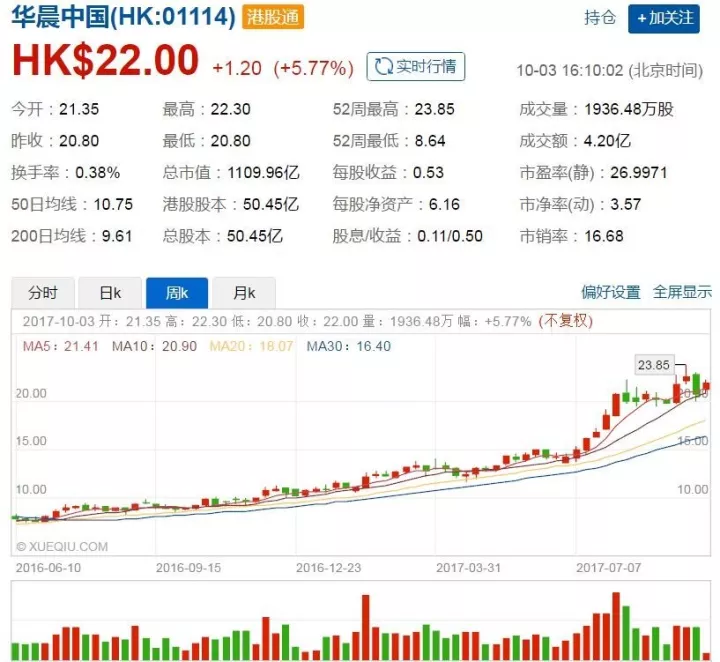Click the 成交量 1936.48万股 value
This screenshot has height=662, width=720.
[x=629, y=109]
